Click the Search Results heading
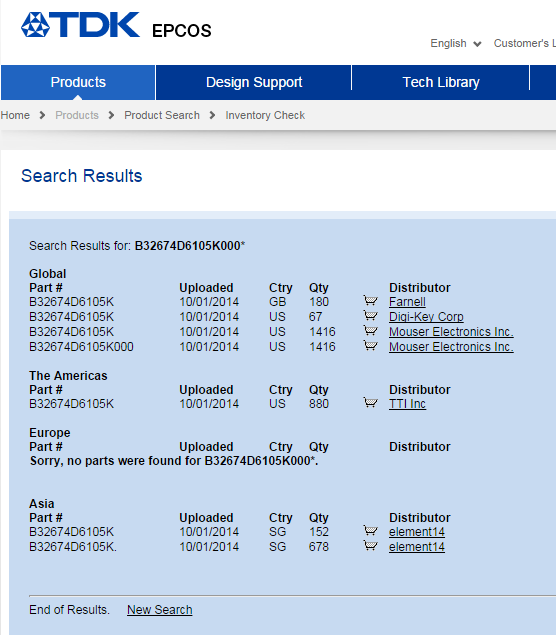This screenshot has height=635, width=556. (81, 176)
